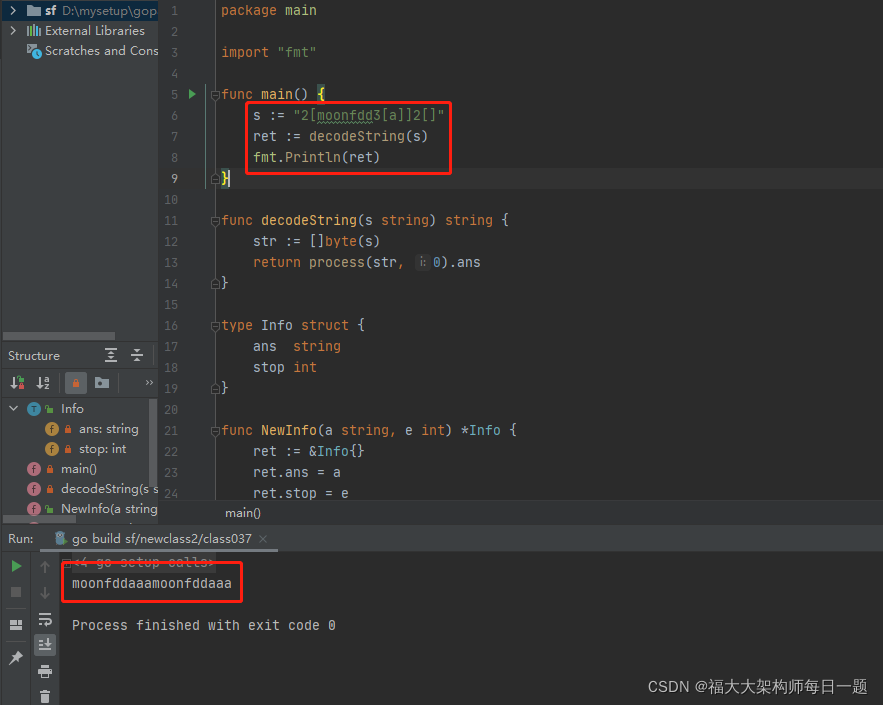This screenshot has height=705, width=883.
Task: Print the Run console output
Action: pos(45,671)
